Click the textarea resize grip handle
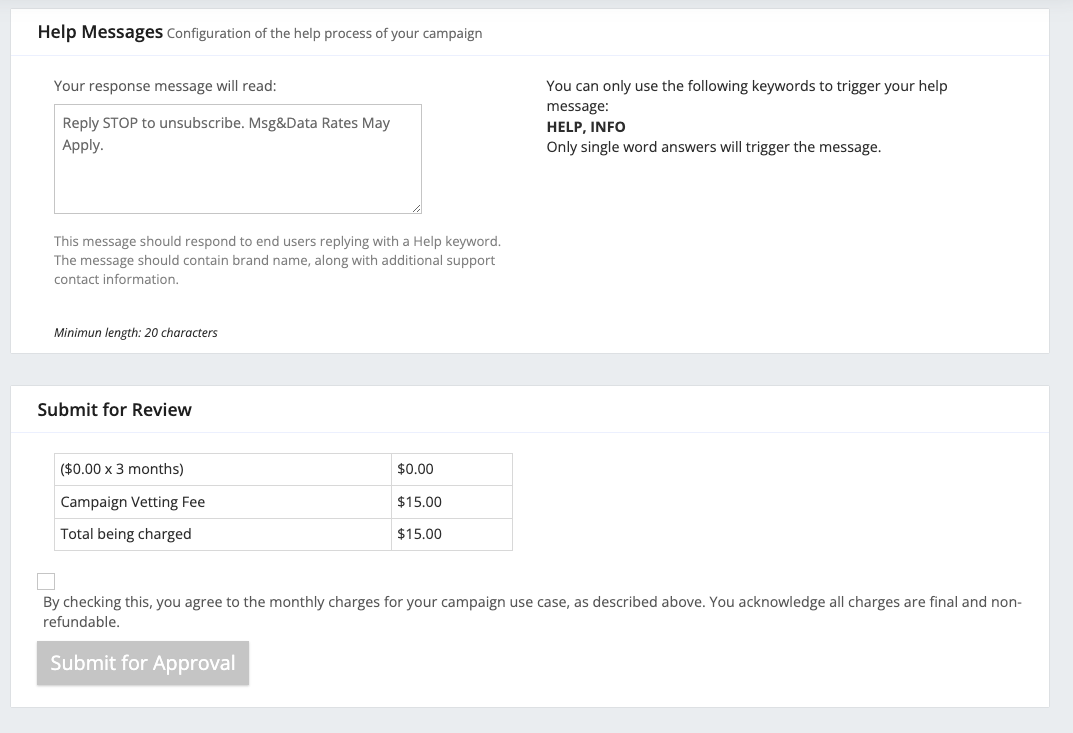 click(x=416, y=207)
